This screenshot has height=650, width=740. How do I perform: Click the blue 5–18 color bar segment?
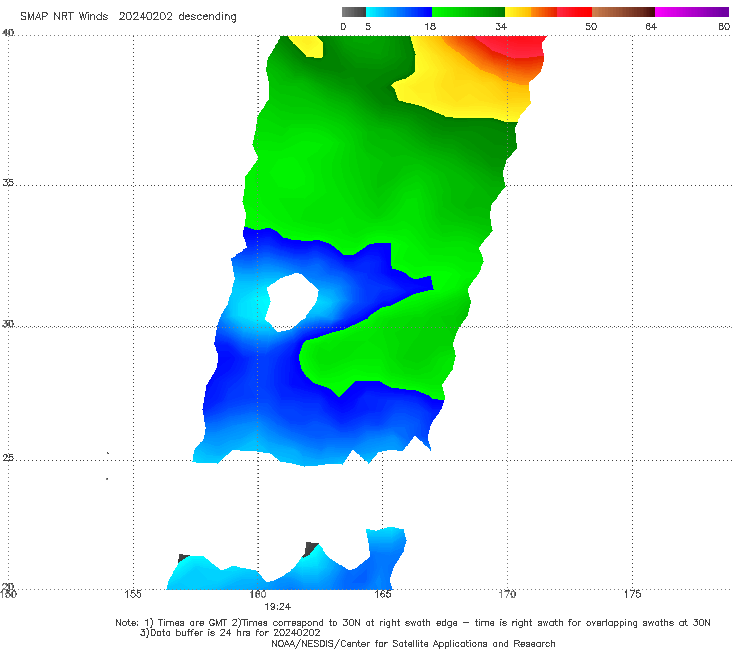399,12
